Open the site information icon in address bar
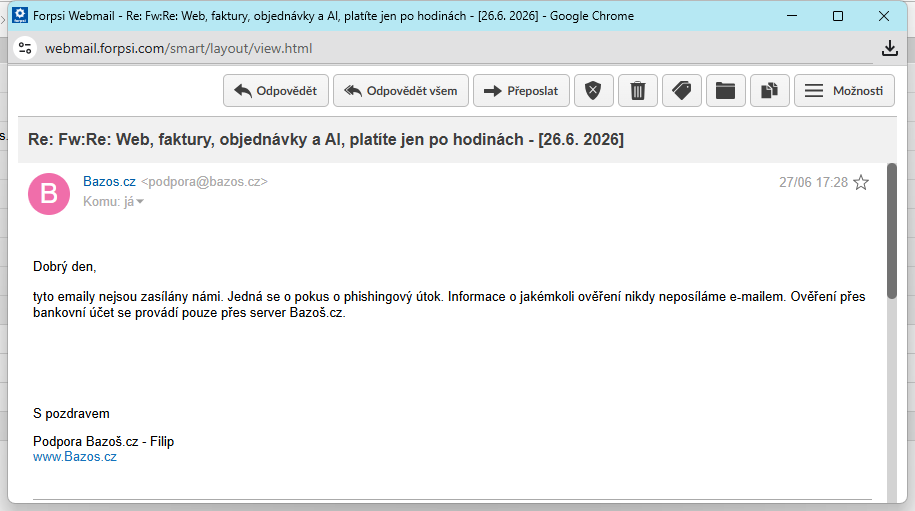915x511 pixels. [x=25, y=48]
